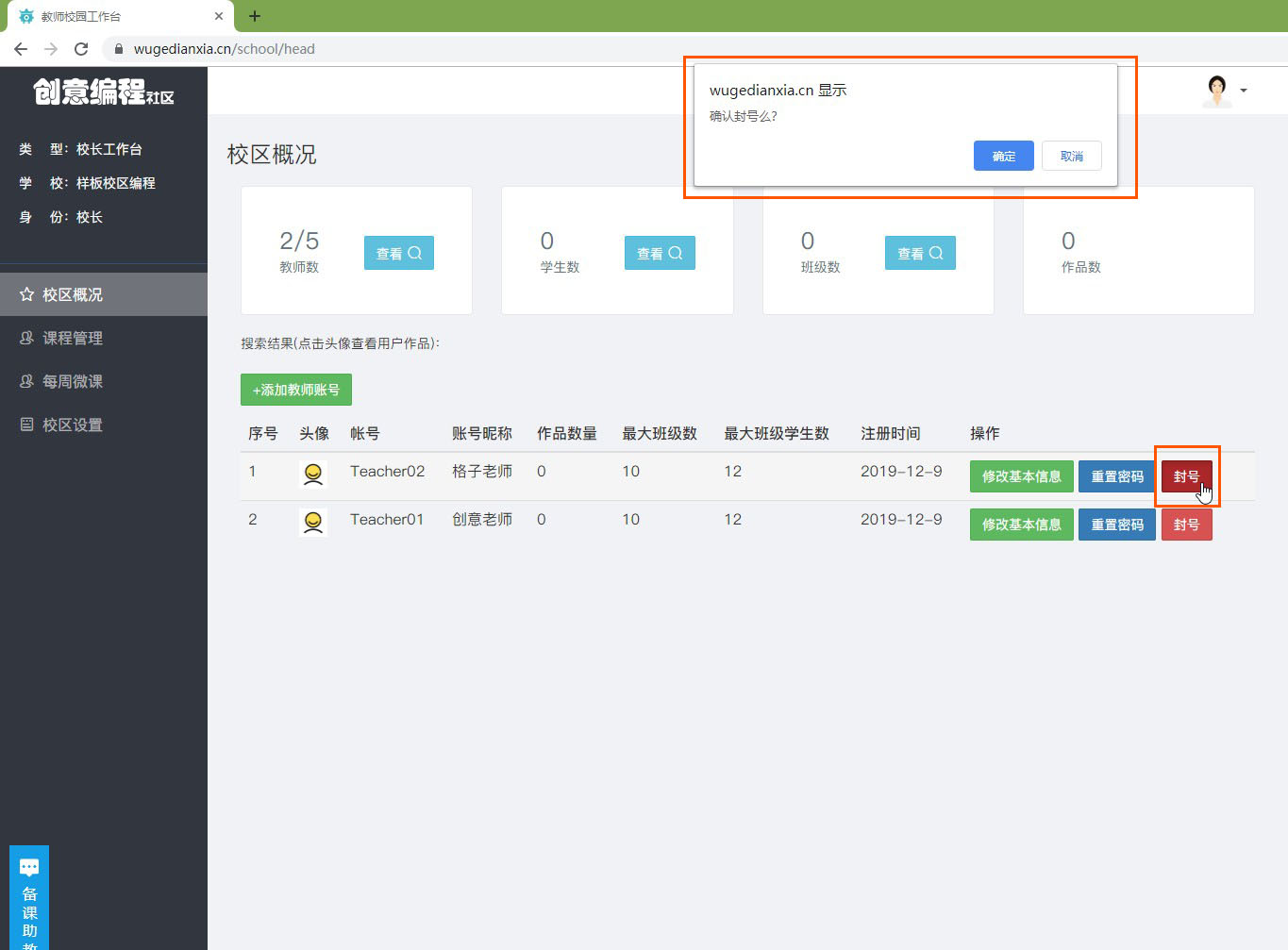This screenshot has height=950, width=1288.
Task: Cancel the dialog with 取消 button
Action: click(x=1071, y=156)
